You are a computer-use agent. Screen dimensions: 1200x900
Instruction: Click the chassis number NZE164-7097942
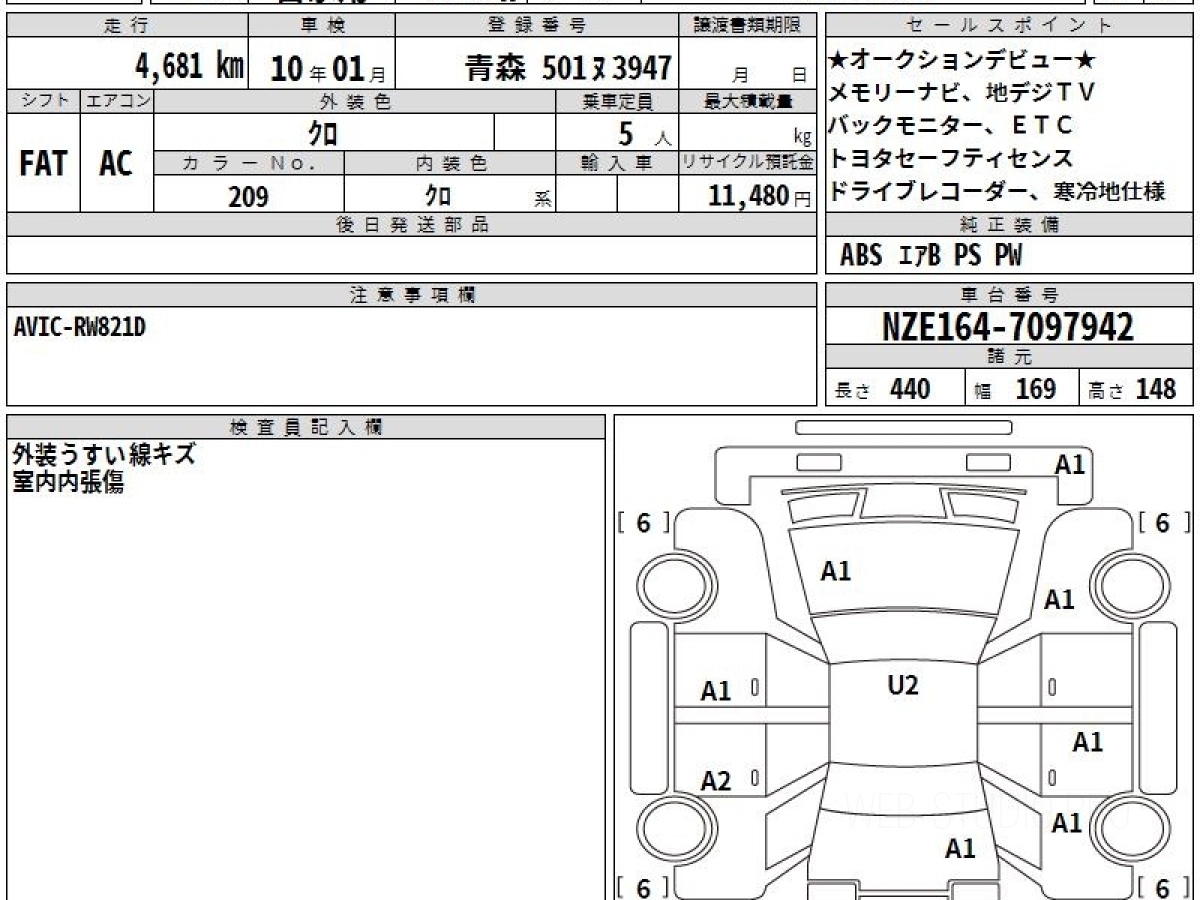tap(1008, 326)
